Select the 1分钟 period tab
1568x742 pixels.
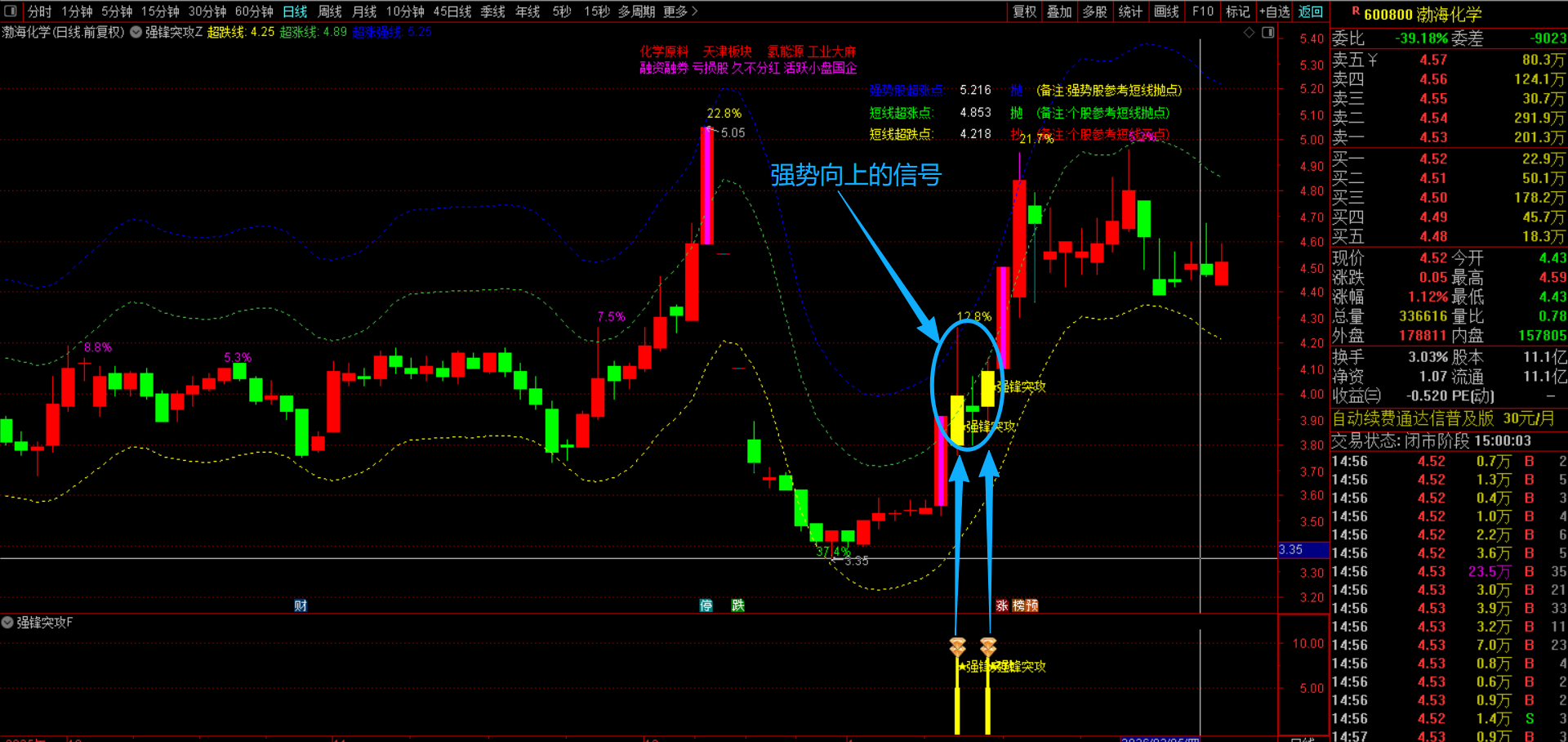click(x=77, y=11)
